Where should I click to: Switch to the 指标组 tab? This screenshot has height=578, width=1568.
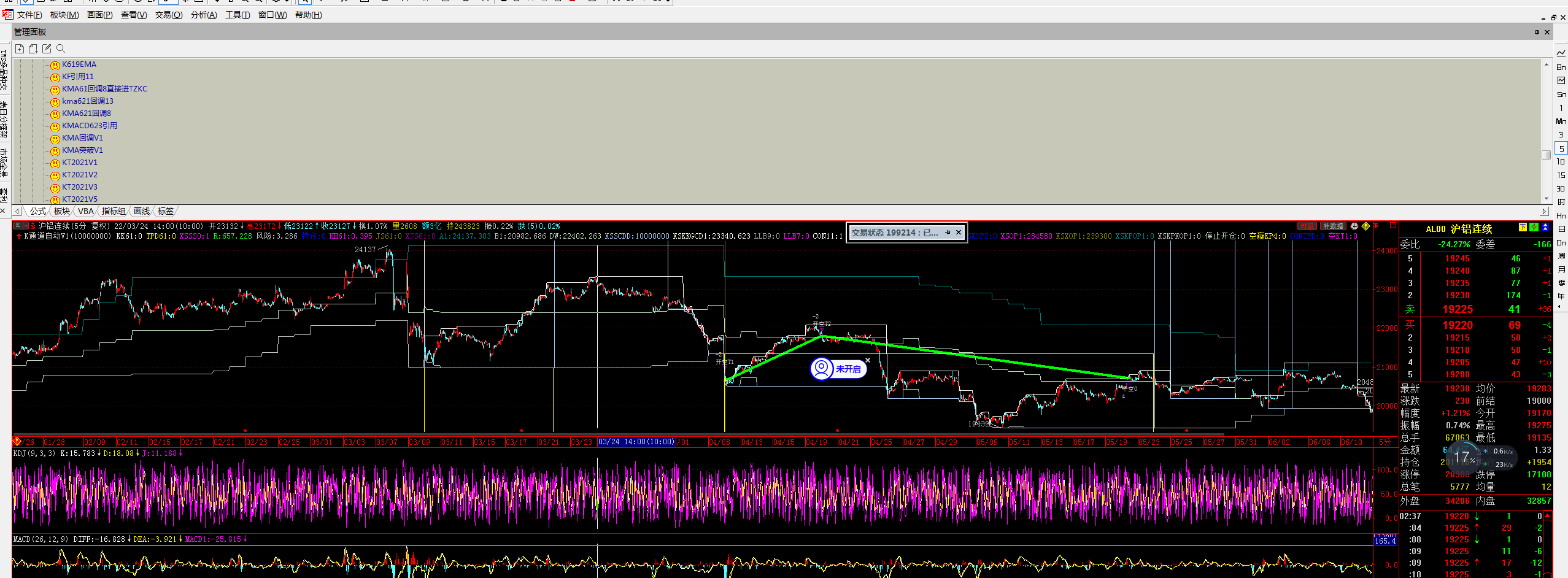coord(114,211)
